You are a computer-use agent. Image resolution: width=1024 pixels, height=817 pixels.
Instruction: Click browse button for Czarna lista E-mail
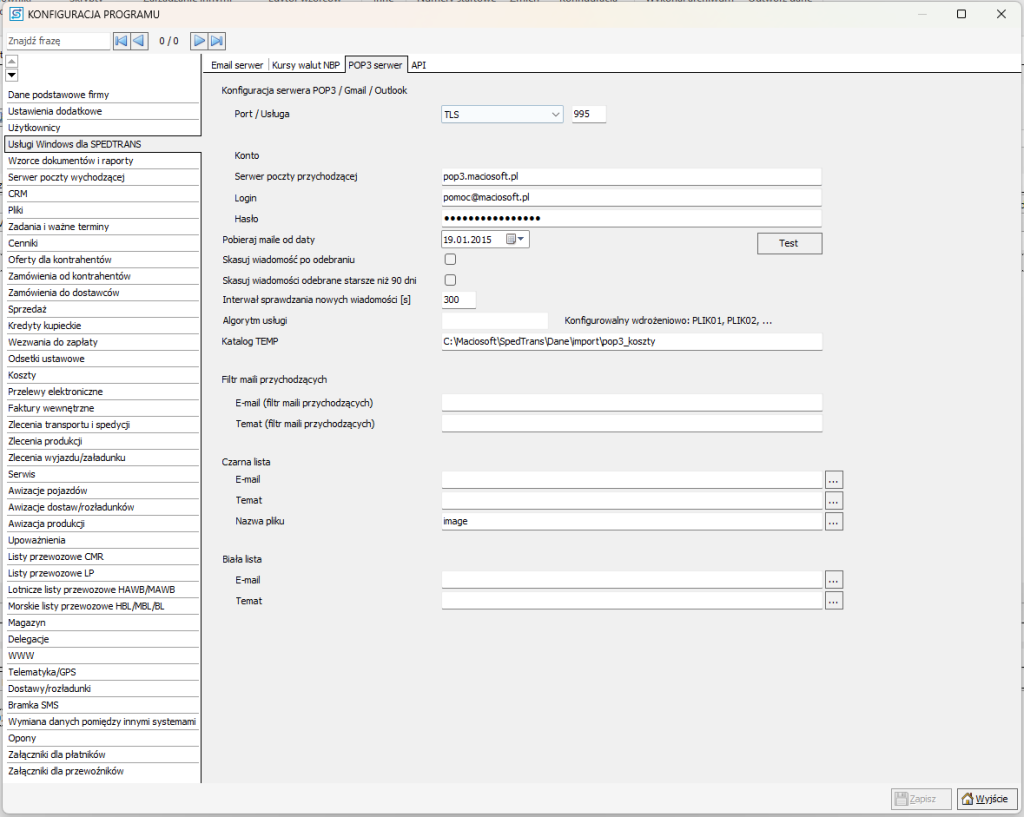834,480
